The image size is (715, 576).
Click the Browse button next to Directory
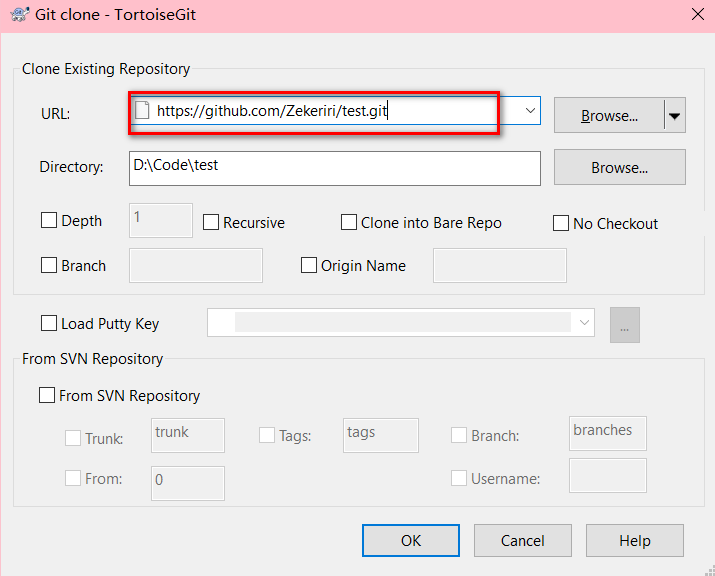[620, 167]
